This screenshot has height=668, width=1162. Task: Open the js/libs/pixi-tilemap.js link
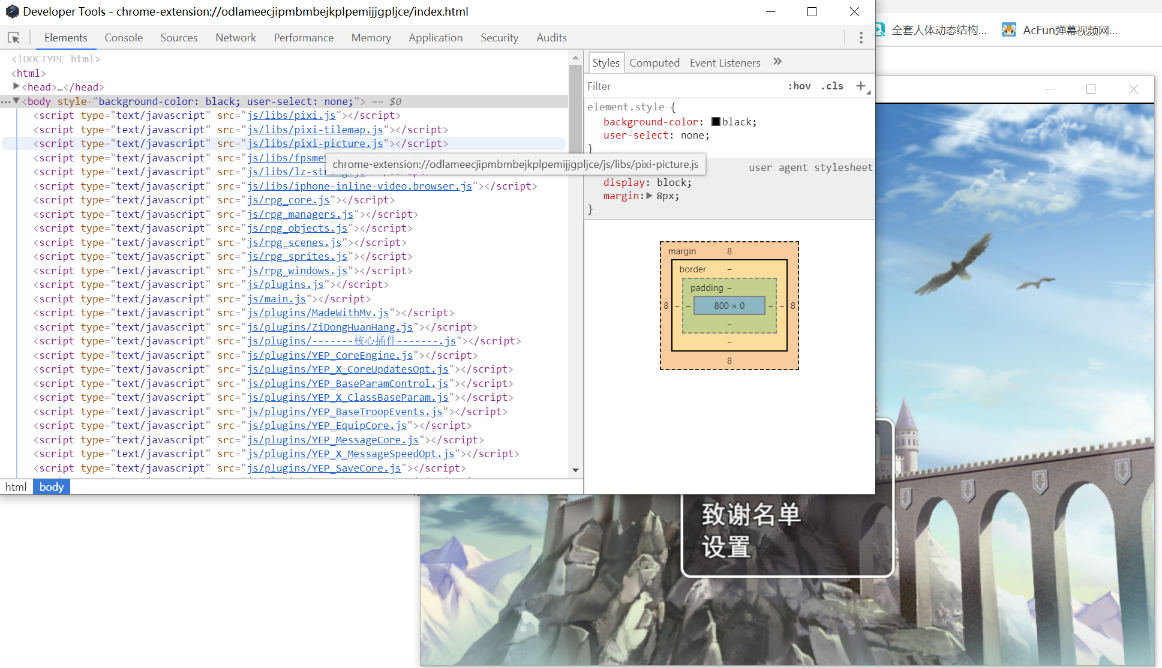(x=315, y=130)
